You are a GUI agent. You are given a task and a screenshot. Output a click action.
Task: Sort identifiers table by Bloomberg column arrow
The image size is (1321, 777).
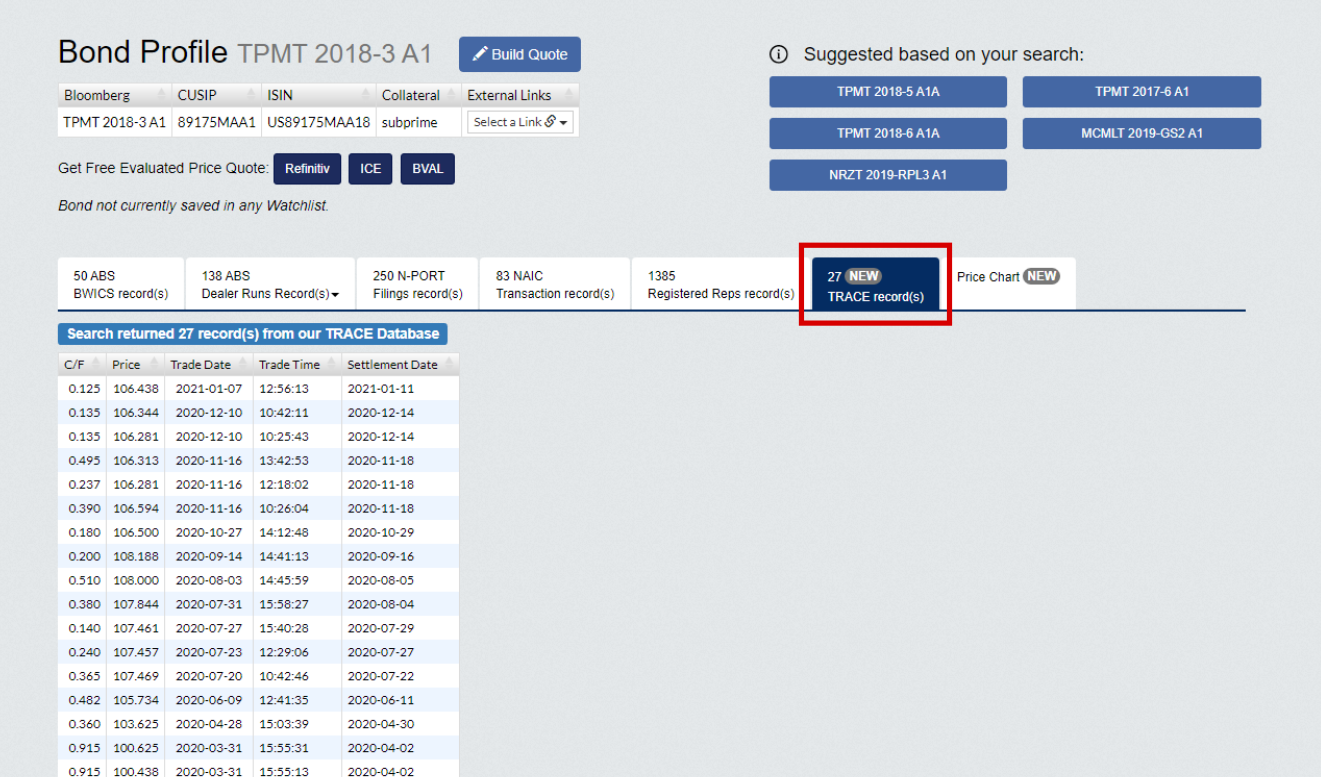tap(161, 96)
